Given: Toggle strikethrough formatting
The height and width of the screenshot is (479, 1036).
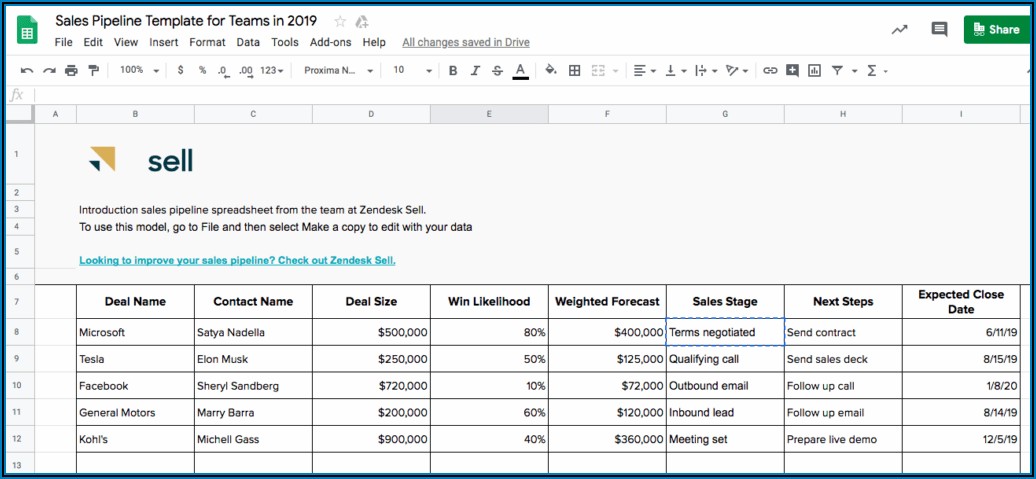Looking at the screenshot, I should pyautogui.click(x=497, y=71).
